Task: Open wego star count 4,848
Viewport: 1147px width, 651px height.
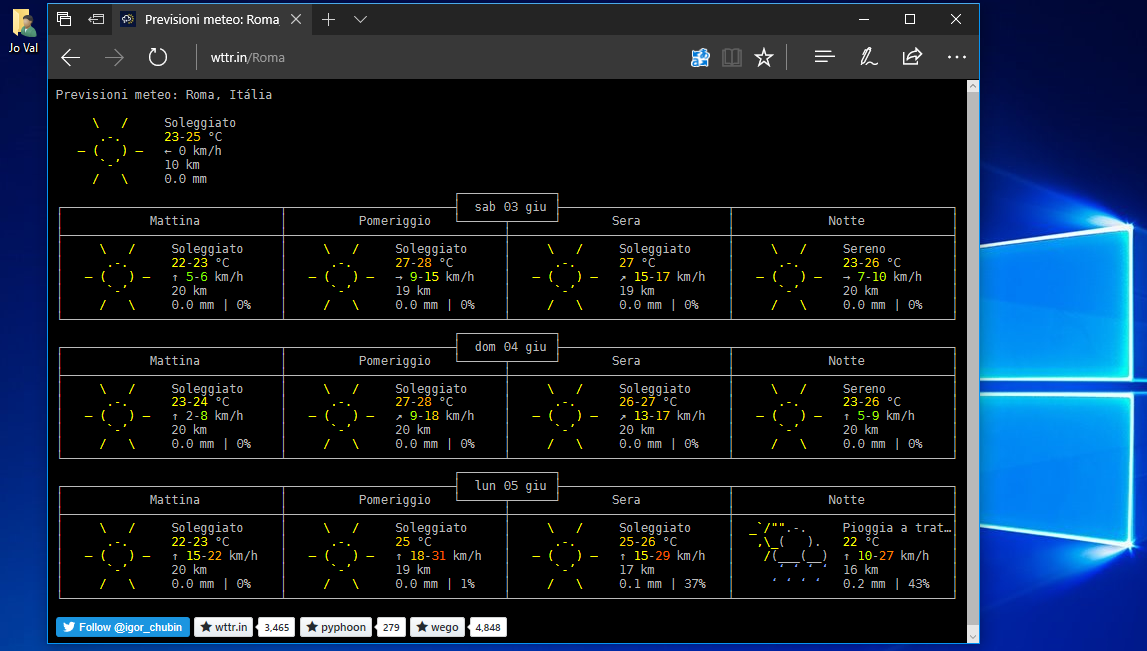Action: point(488,627)
